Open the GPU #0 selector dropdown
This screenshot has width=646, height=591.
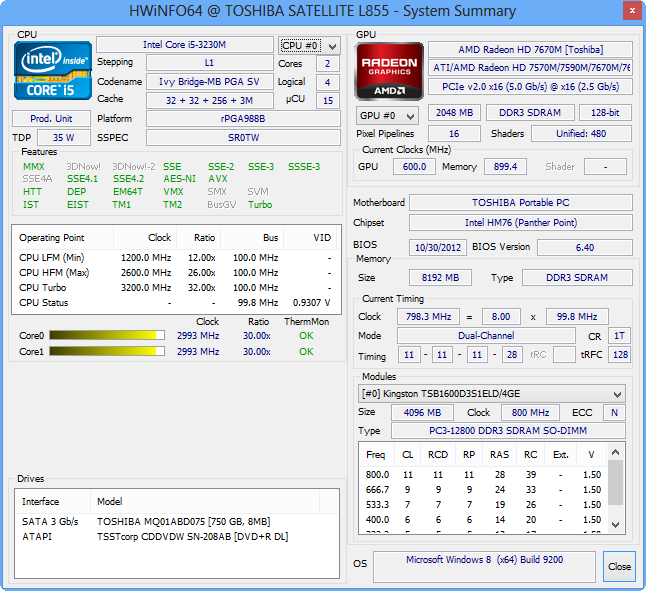pos(387,116)
